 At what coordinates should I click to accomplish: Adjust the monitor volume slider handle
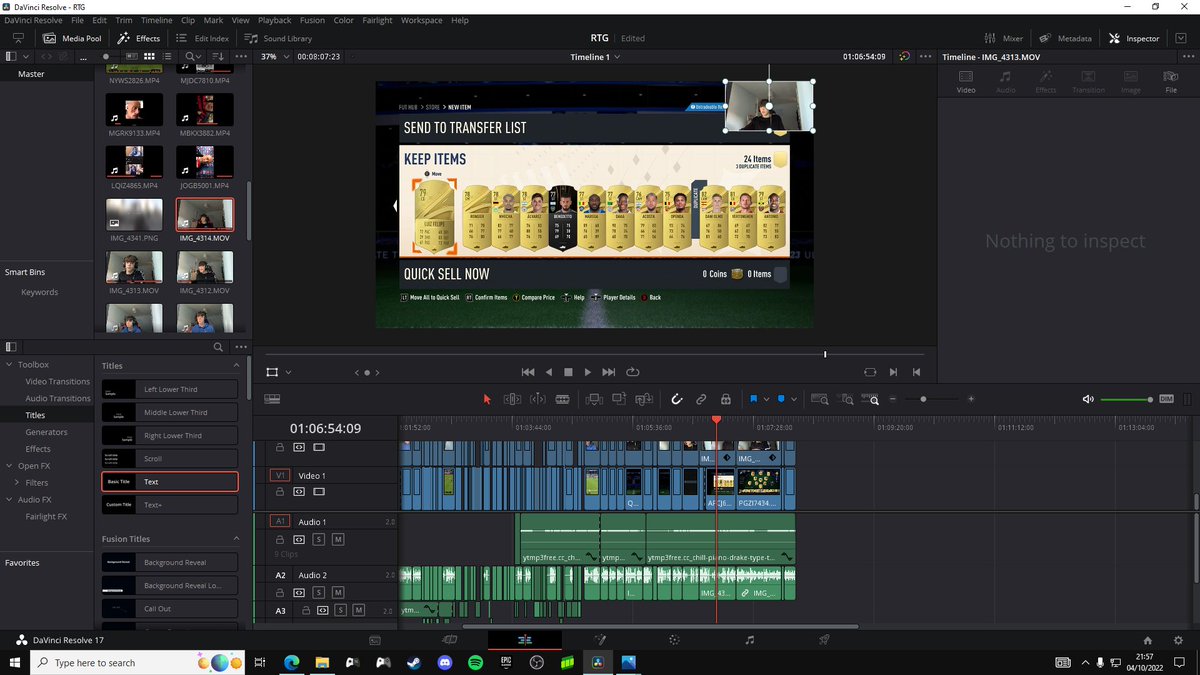click(x=1150, y=399)
